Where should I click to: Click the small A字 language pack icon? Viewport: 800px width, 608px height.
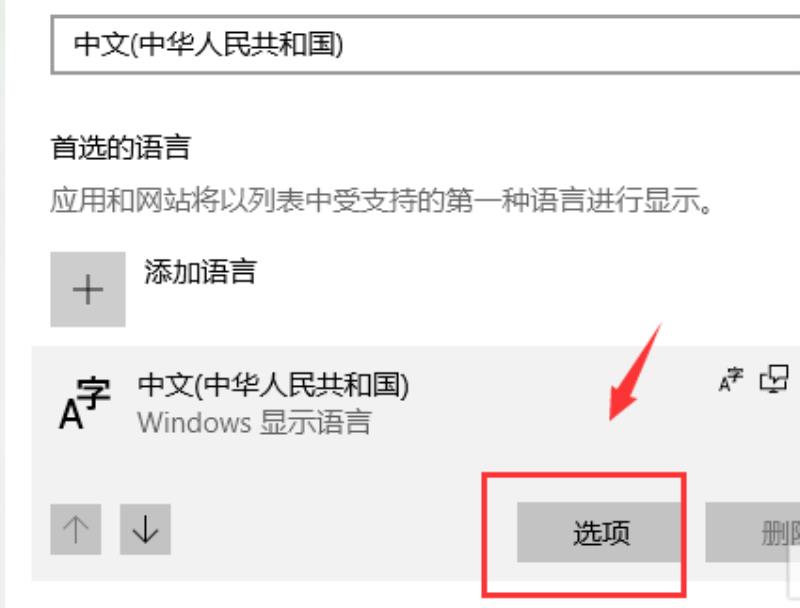731,379
